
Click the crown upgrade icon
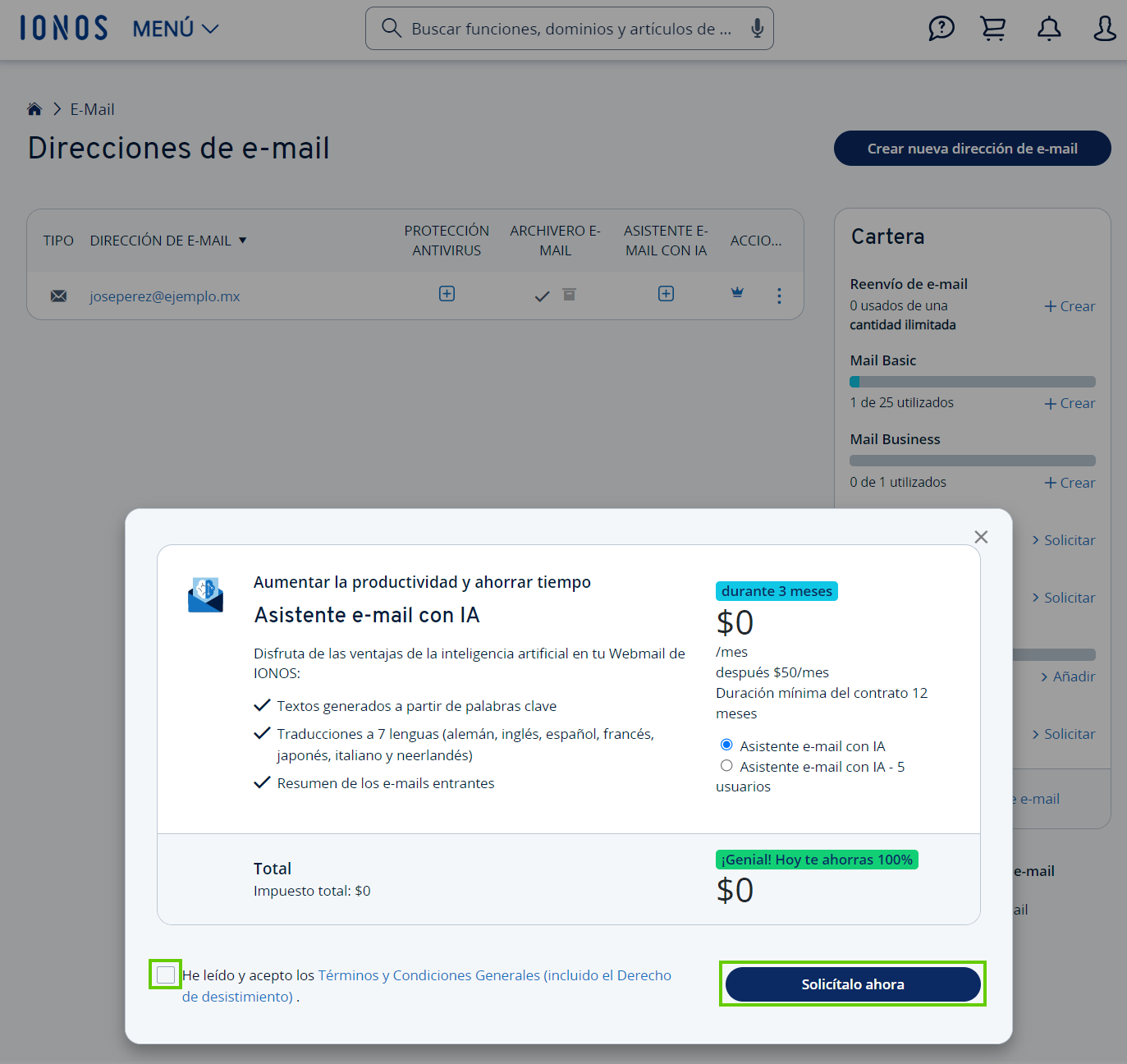click(737, 292)
